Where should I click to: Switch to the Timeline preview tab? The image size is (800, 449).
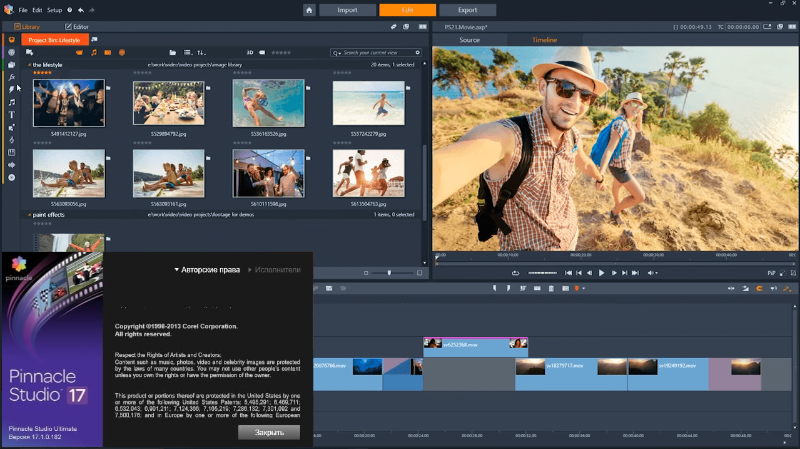point(544,40)
